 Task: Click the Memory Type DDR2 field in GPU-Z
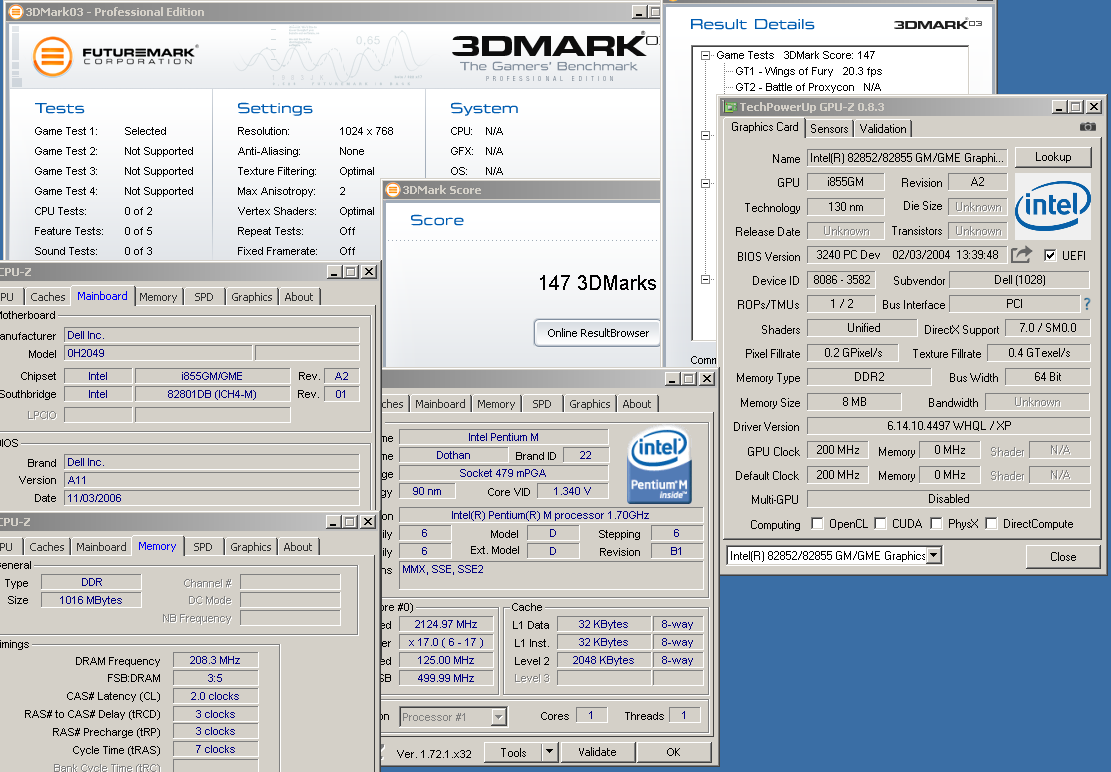[869, 377]
